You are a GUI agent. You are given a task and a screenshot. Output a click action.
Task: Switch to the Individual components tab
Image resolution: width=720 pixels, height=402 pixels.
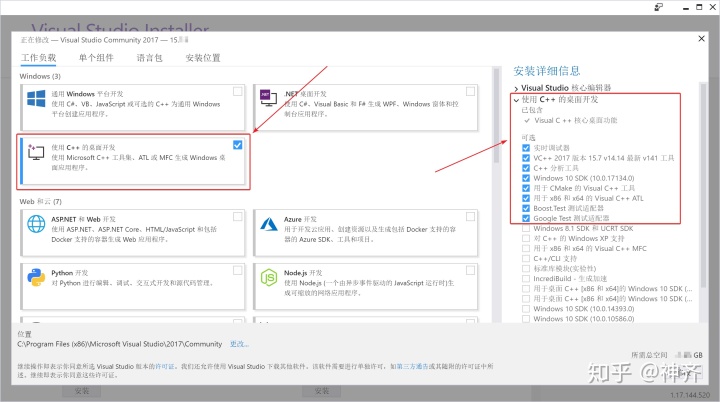coord(96,58)
